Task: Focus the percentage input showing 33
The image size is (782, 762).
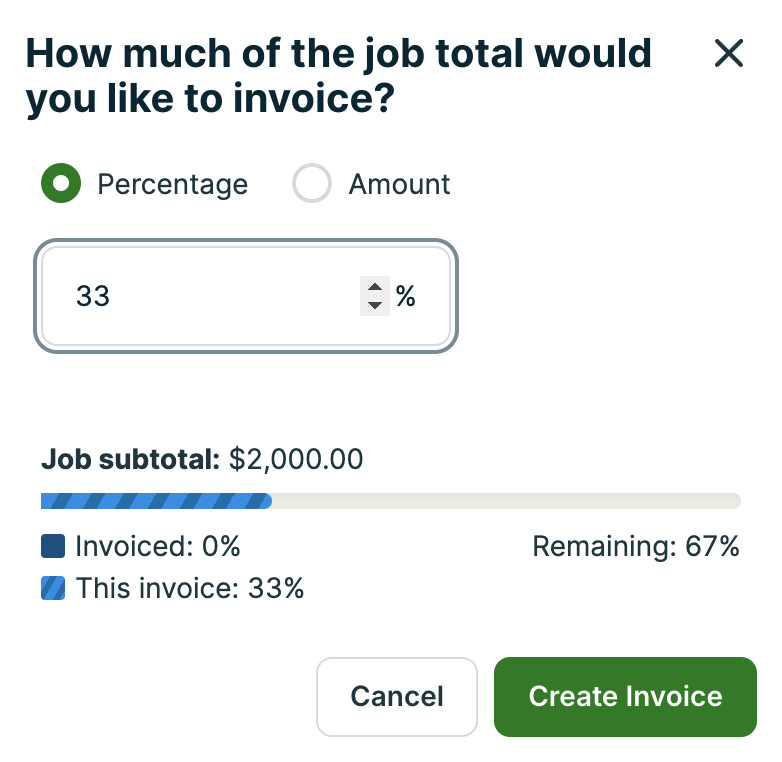Action: [200, 297]
